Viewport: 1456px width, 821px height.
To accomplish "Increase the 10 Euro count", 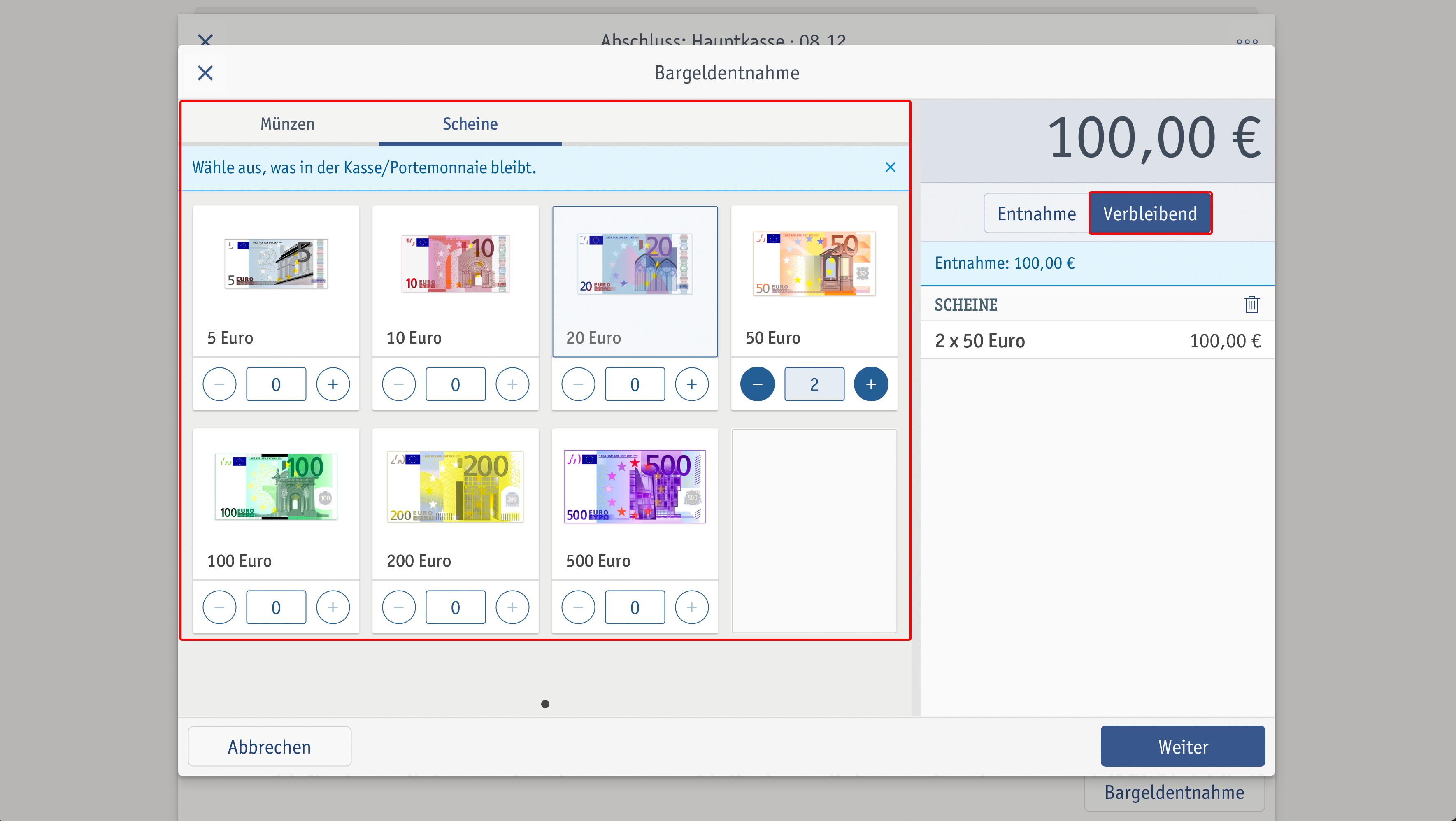I will point(512,384).
